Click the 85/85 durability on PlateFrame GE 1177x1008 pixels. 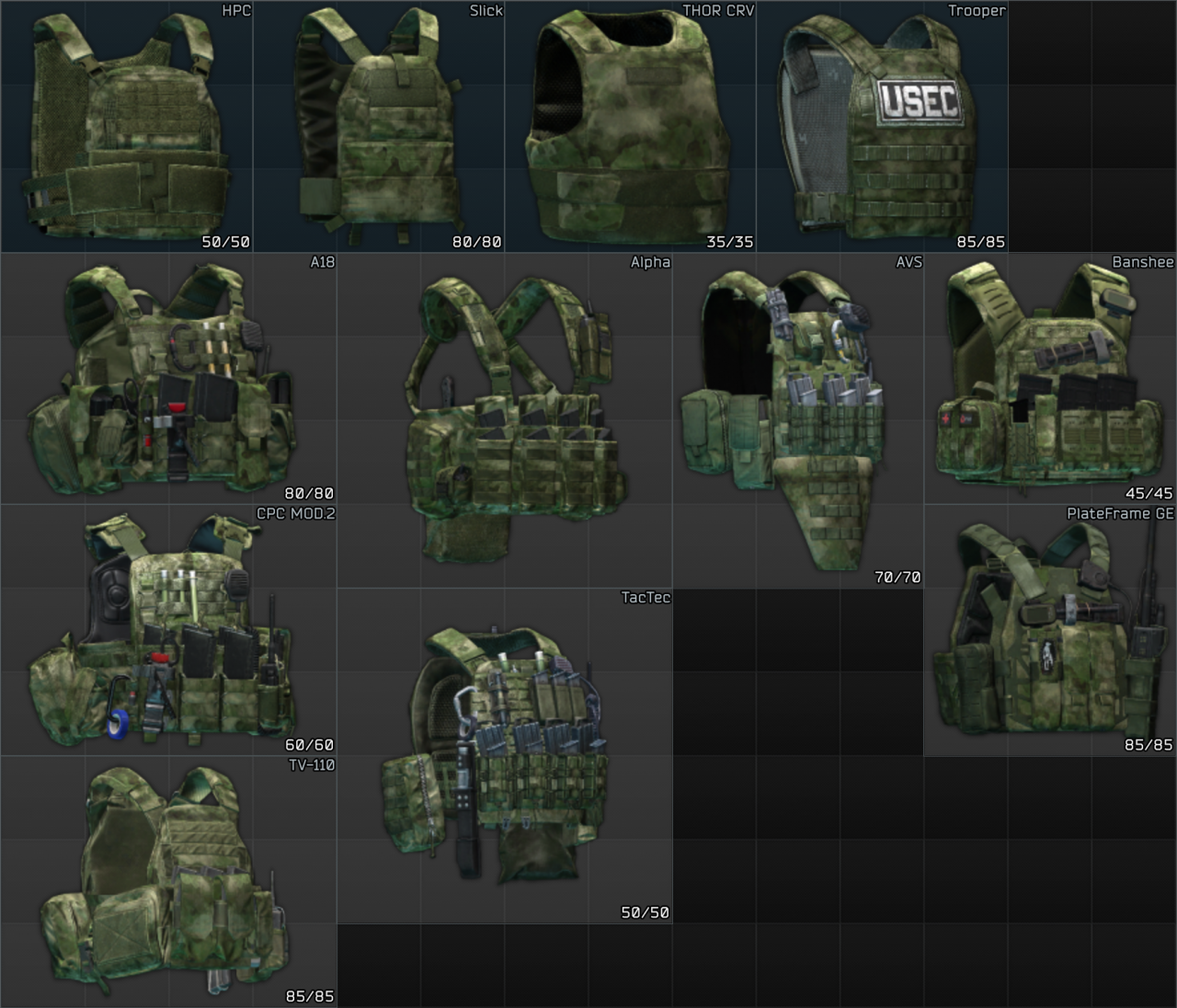[1149, 745]
